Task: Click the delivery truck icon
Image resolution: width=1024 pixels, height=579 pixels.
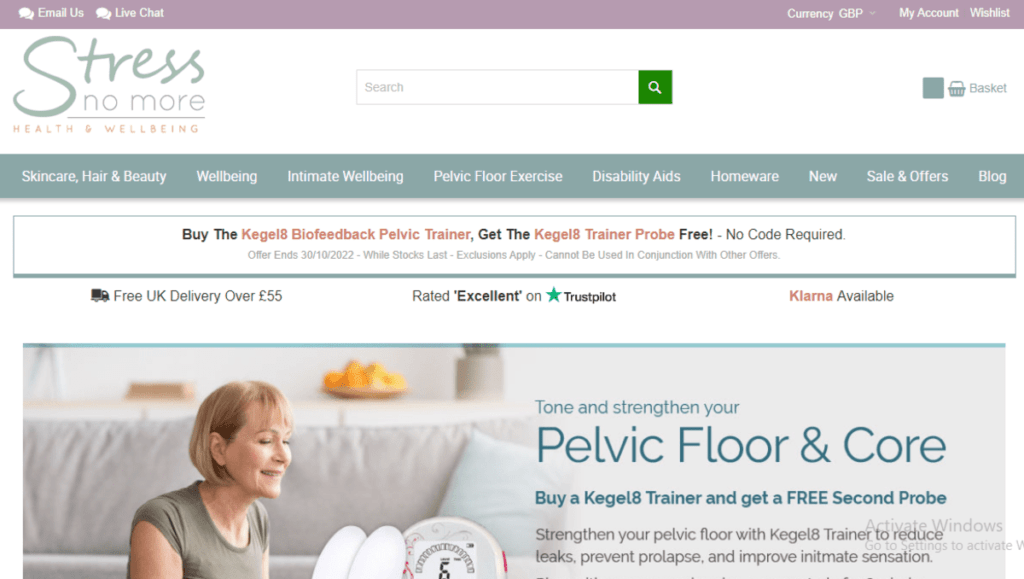Action: coord(100,295)
